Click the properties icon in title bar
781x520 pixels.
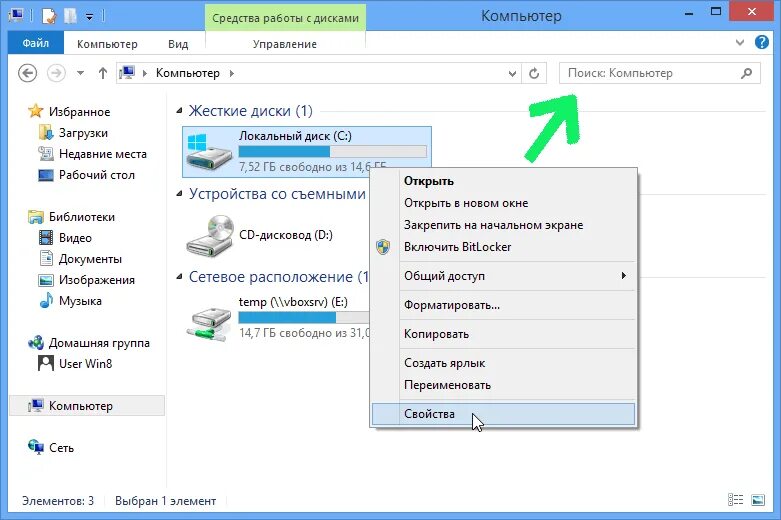pos(49,16)
